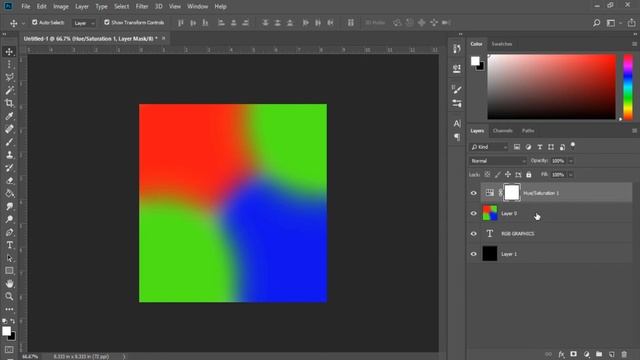Toggle lock transparent pixels
The image size is (640, 360).
click(487, 175)
